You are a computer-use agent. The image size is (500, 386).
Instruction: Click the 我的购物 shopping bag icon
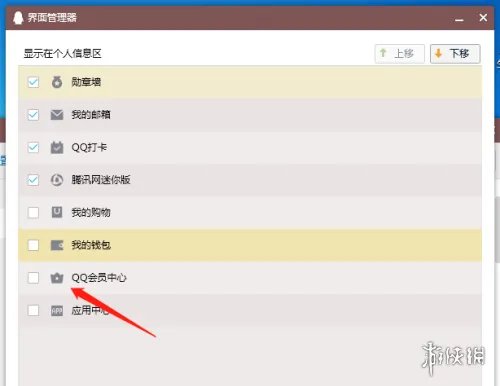(57, 212)
